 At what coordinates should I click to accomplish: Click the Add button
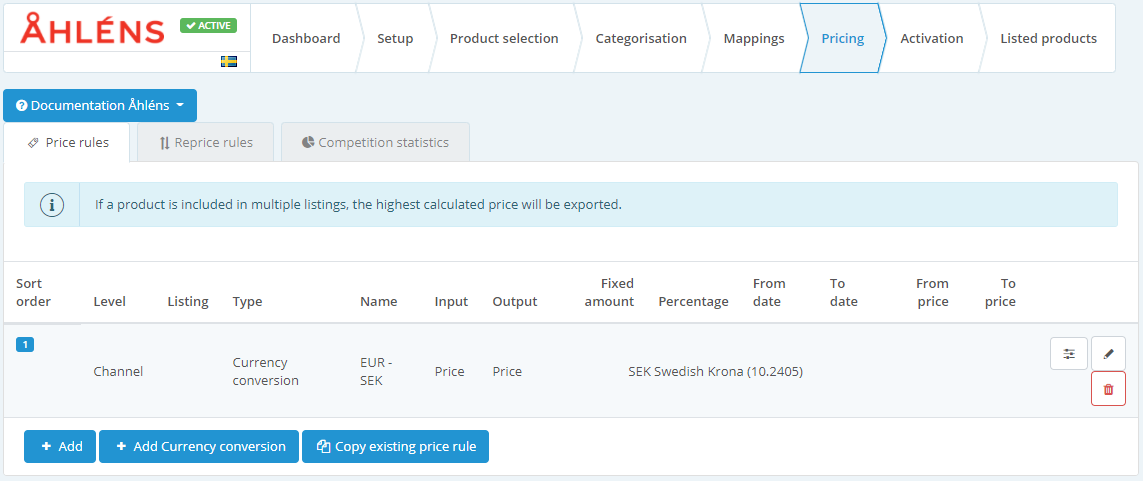[x=60, y=446]
